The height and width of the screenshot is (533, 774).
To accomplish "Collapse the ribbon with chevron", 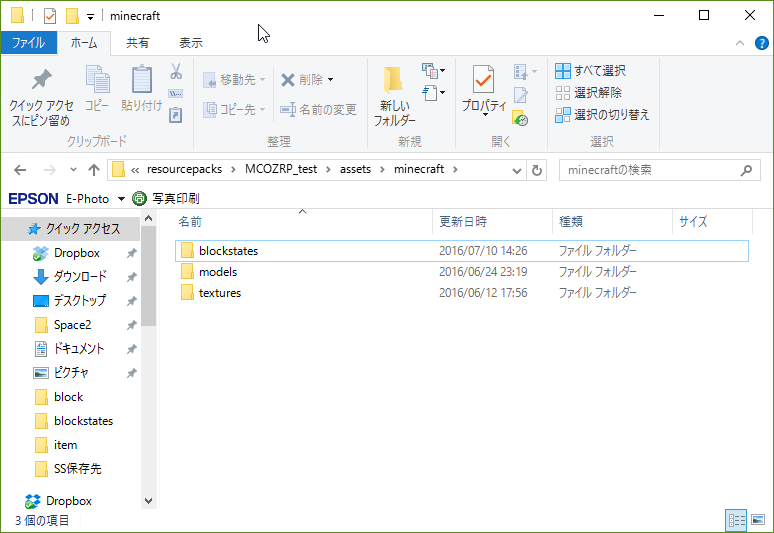I will click(739, 43).
